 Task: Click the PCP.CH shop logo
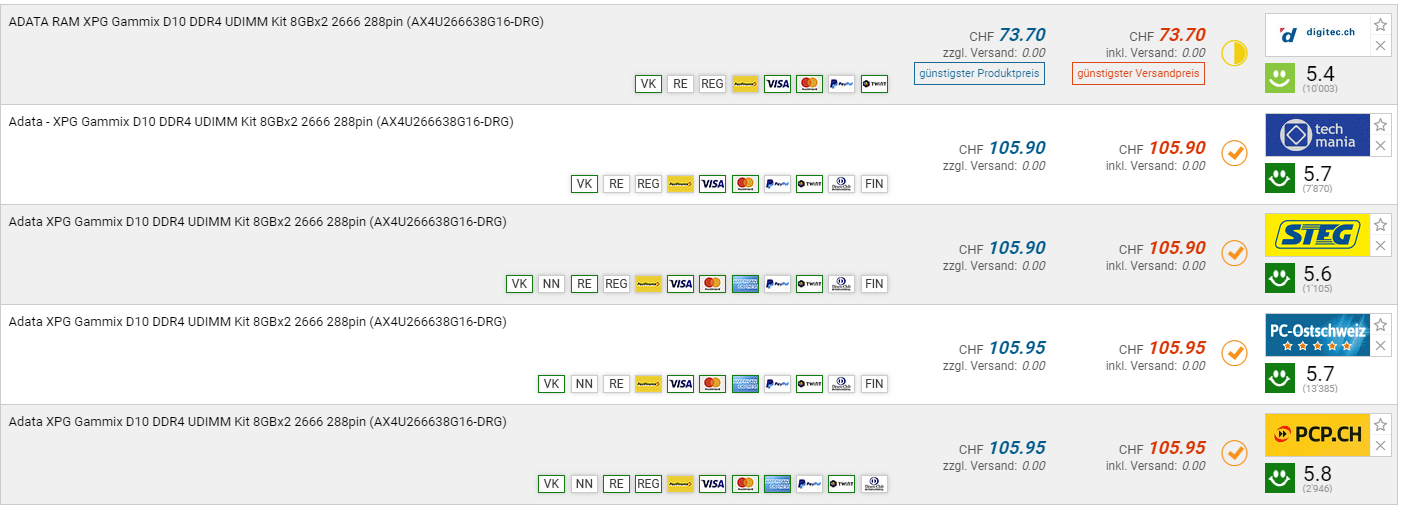(x=1315, y=435)
